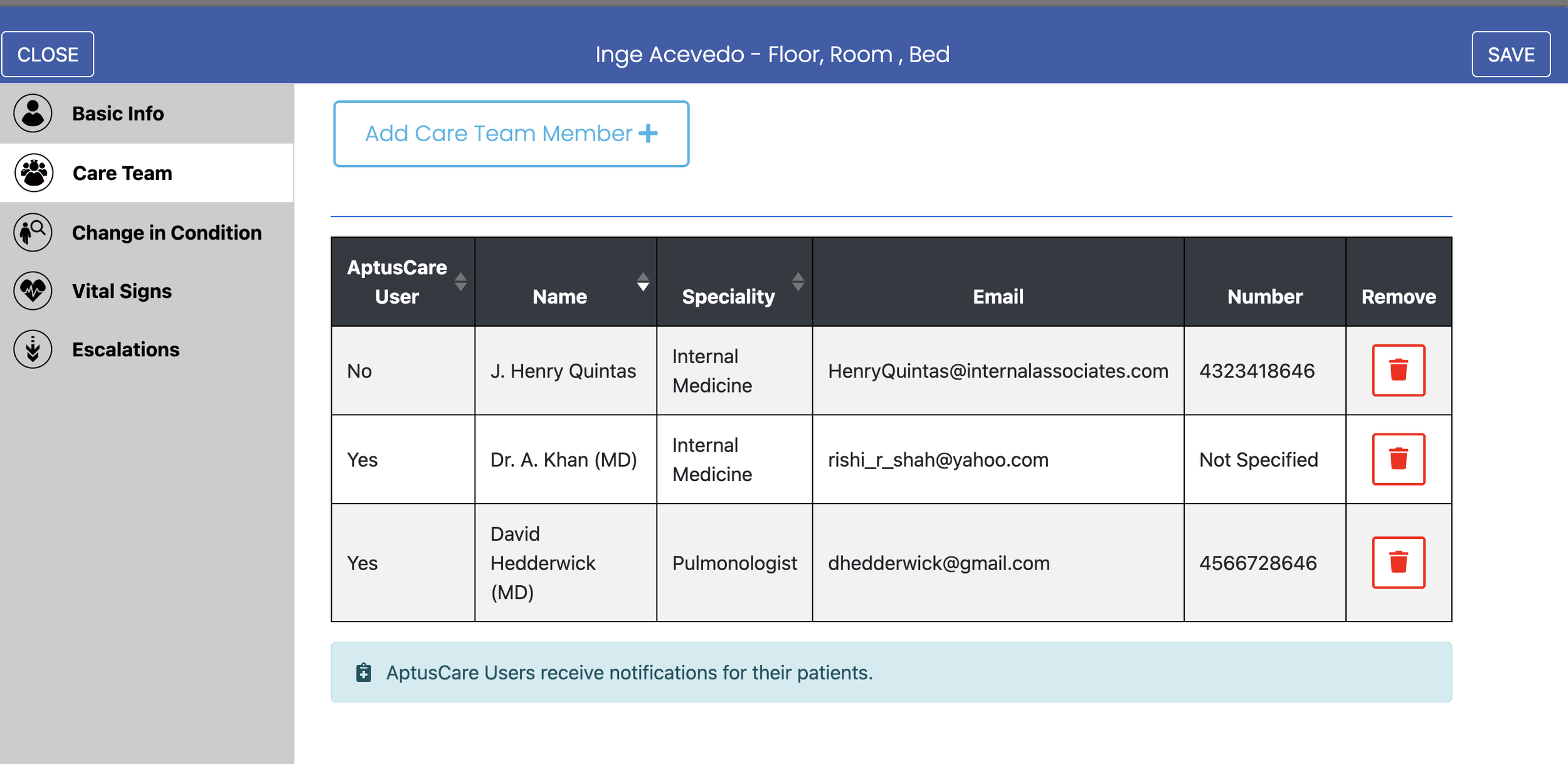The height and width of the screenshot is (764, 1568).
Task: Remove David Hedderwick using the trash icon
Action: (x=1398, y=563)
